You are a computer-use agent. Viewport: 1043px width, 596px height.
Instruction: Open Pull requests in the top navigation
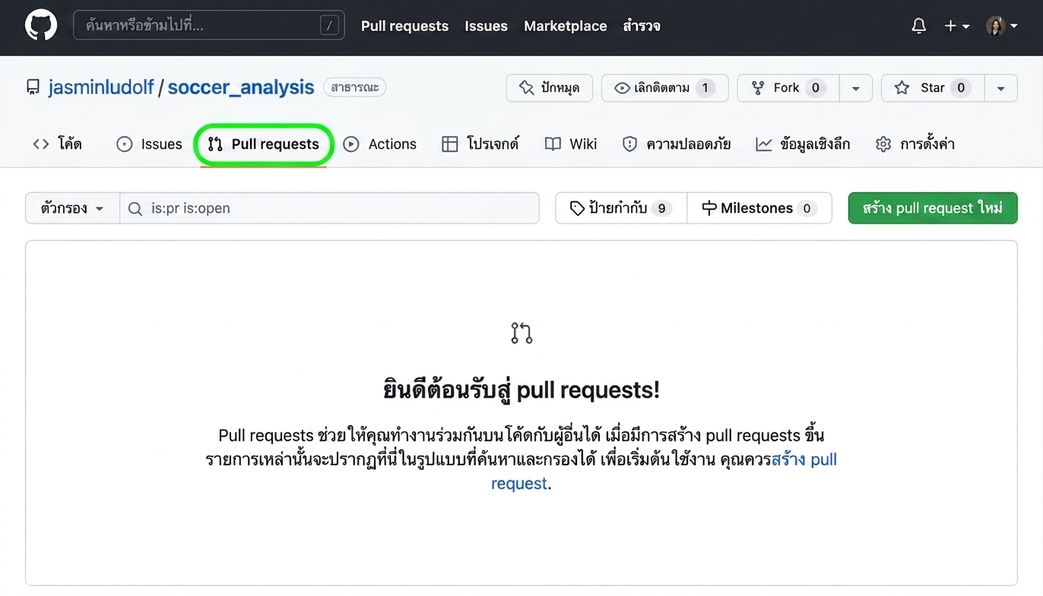coord(404,26)
